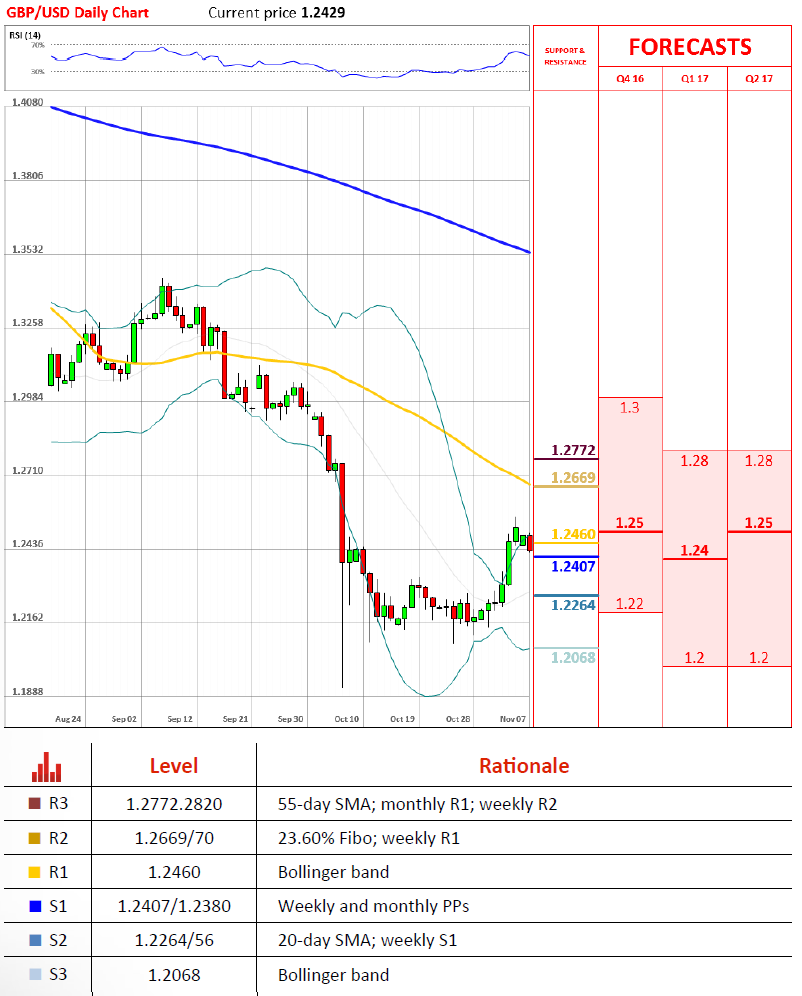Click the 1.2068 level cell in table
The image size is (802, 996).
[x=174, y=975]
